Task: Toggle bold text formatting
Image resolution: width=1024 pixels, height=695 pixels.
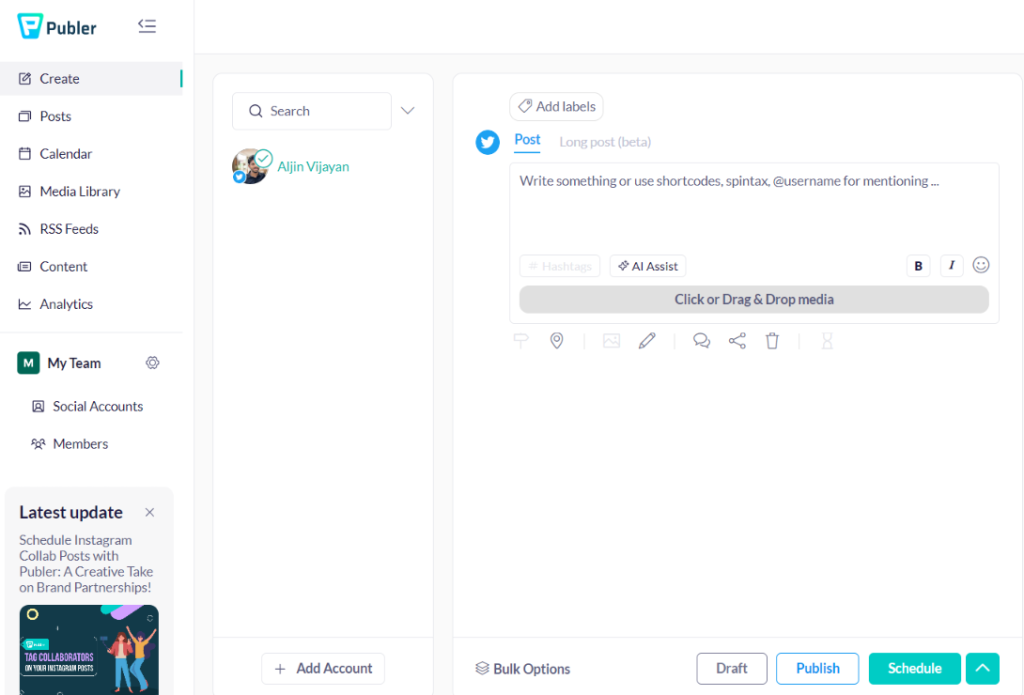Action: click(918, 265)
